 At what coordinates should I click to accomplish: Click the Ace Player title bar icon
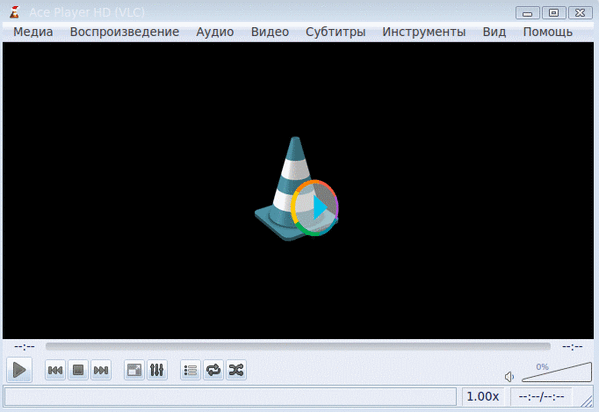click(15, 12)
